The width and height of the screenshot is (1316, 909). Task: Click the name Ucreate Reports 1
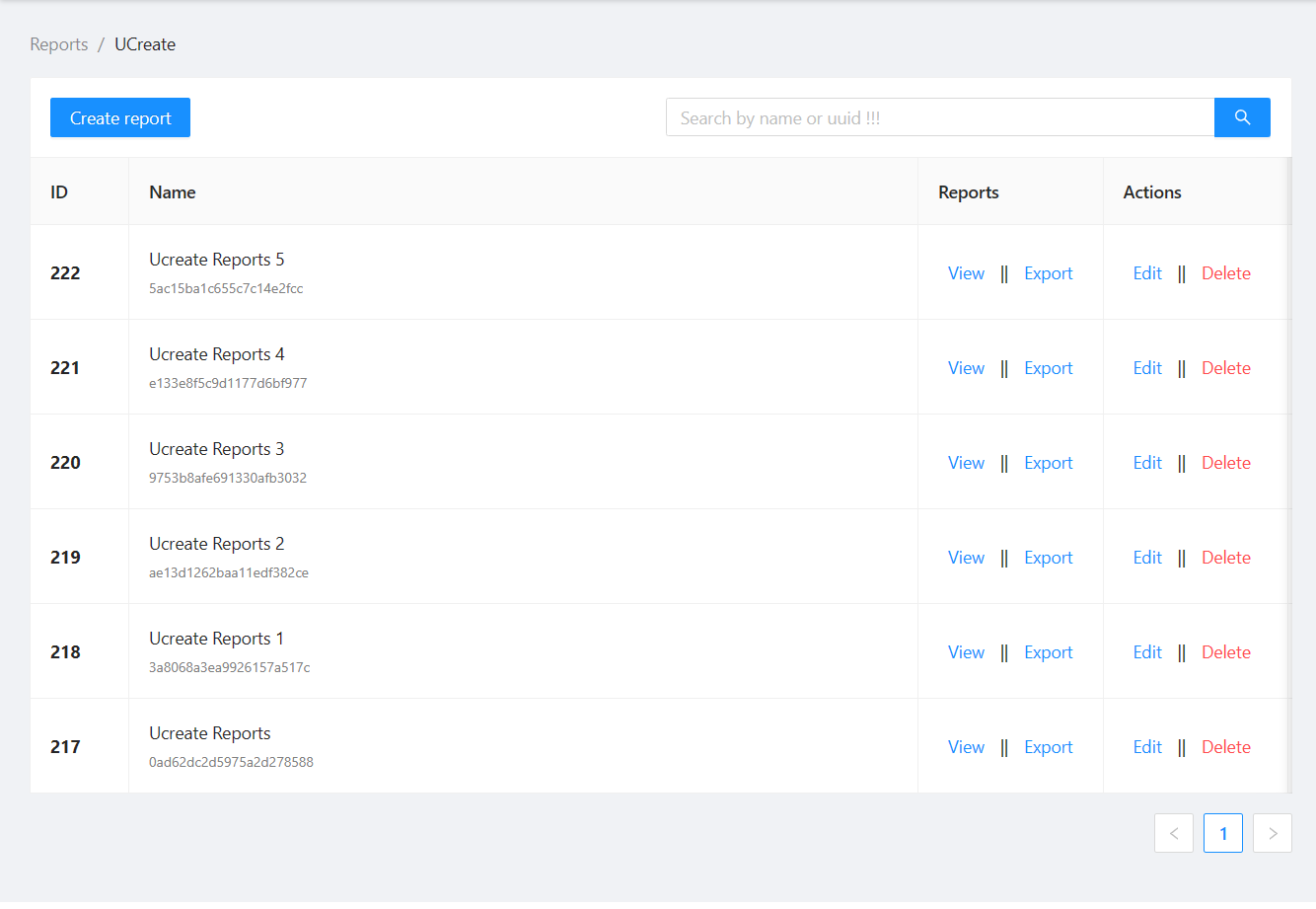pos(217,639)
